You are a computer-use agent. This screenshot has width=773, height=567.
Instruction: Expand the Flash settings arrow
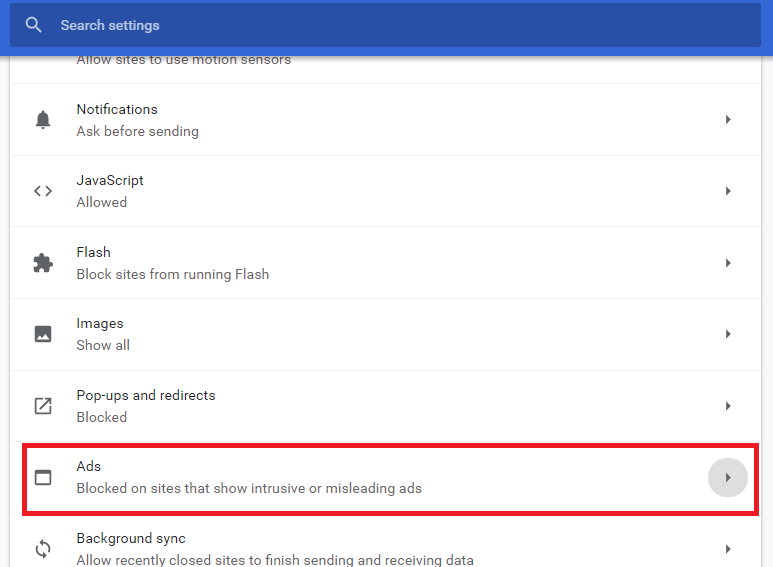click(728, 263)
